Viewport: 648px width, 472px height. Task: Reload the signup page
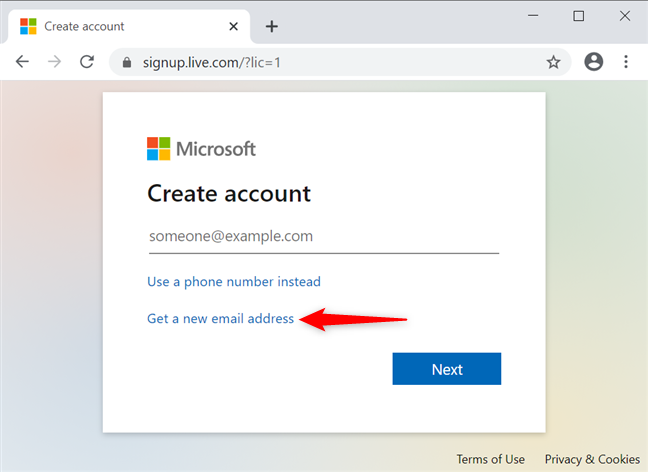[x=87, y=62]
